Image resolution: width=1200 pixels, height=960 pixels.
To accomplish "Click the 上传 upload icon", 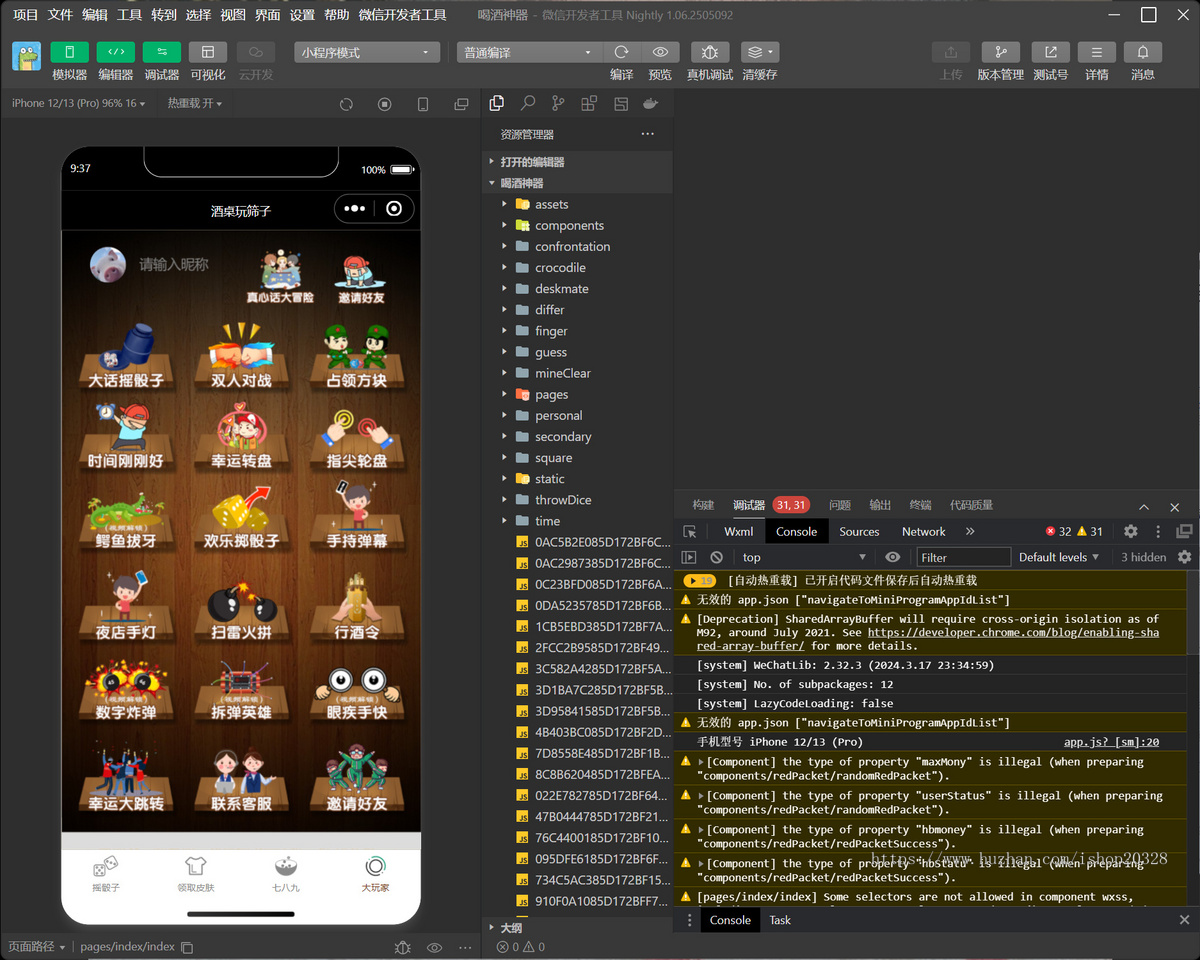I will coord(950,52).
